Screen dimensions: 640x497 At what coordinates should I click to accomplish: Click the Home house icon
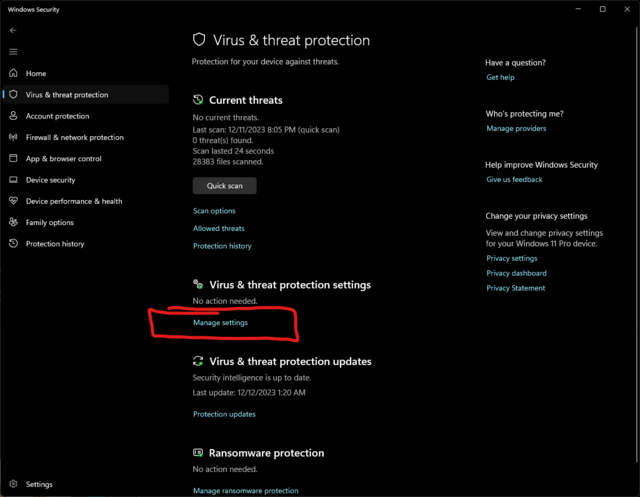pos(13,73)
